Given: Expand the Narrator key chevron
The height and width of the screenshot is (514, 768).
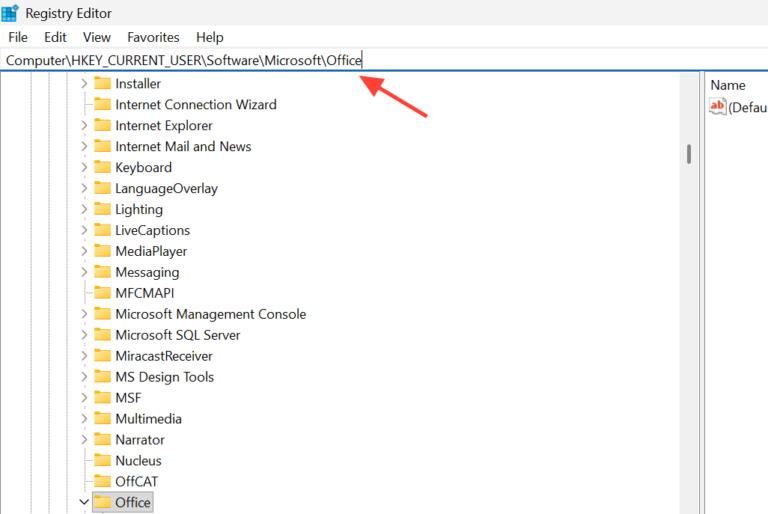Looking at the screenshot, I should pos(84,440).
